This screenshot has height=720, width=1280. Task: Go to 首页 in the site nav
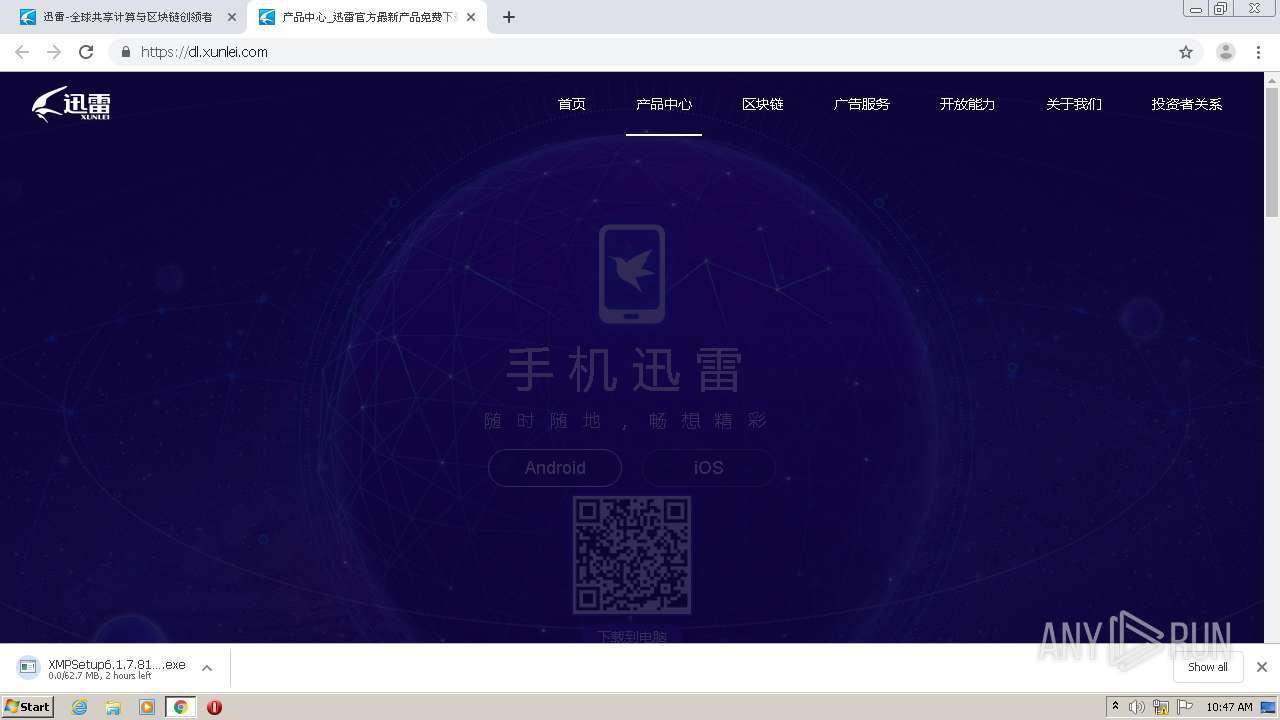(572, 104)
